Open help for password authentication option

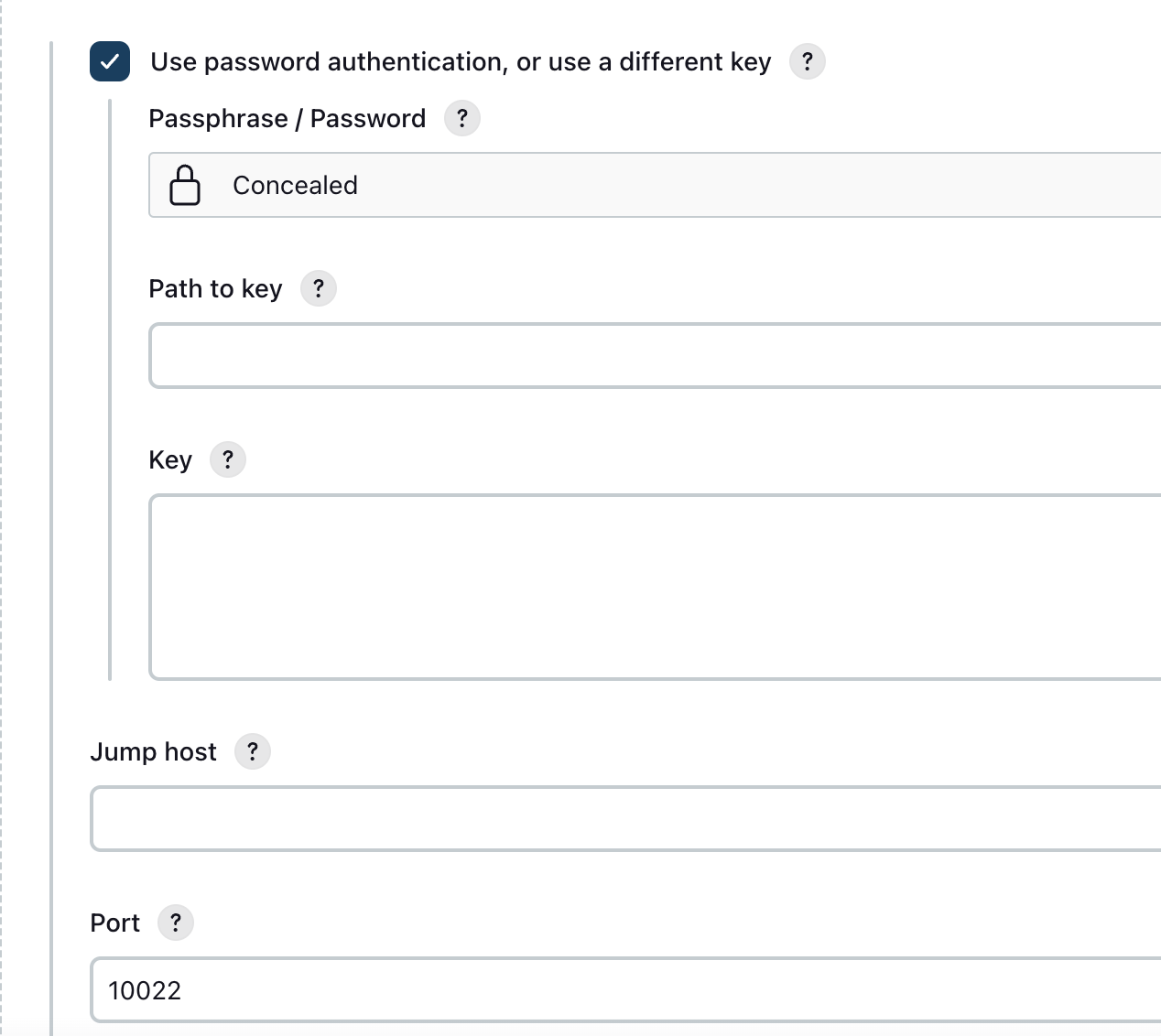pyautogui.click(x=807, y=61)
